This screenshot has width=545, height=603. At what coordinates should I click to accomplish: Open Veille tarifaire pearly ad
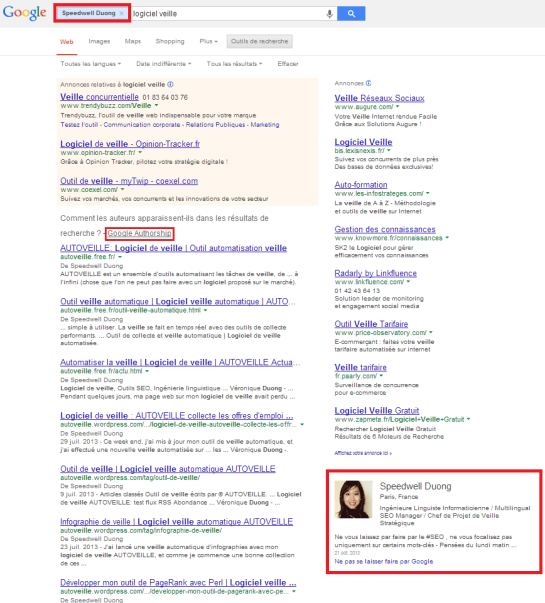click(360, 367)
